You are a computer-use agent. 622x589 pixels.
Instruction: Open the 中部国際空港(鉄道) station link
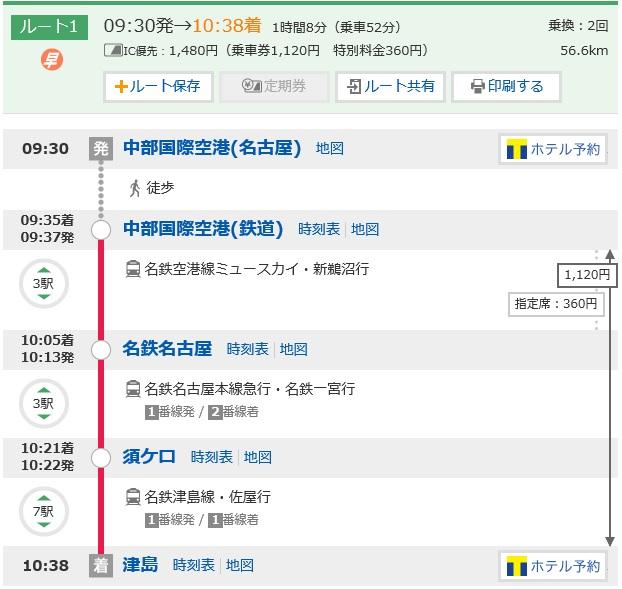[203, 229]
